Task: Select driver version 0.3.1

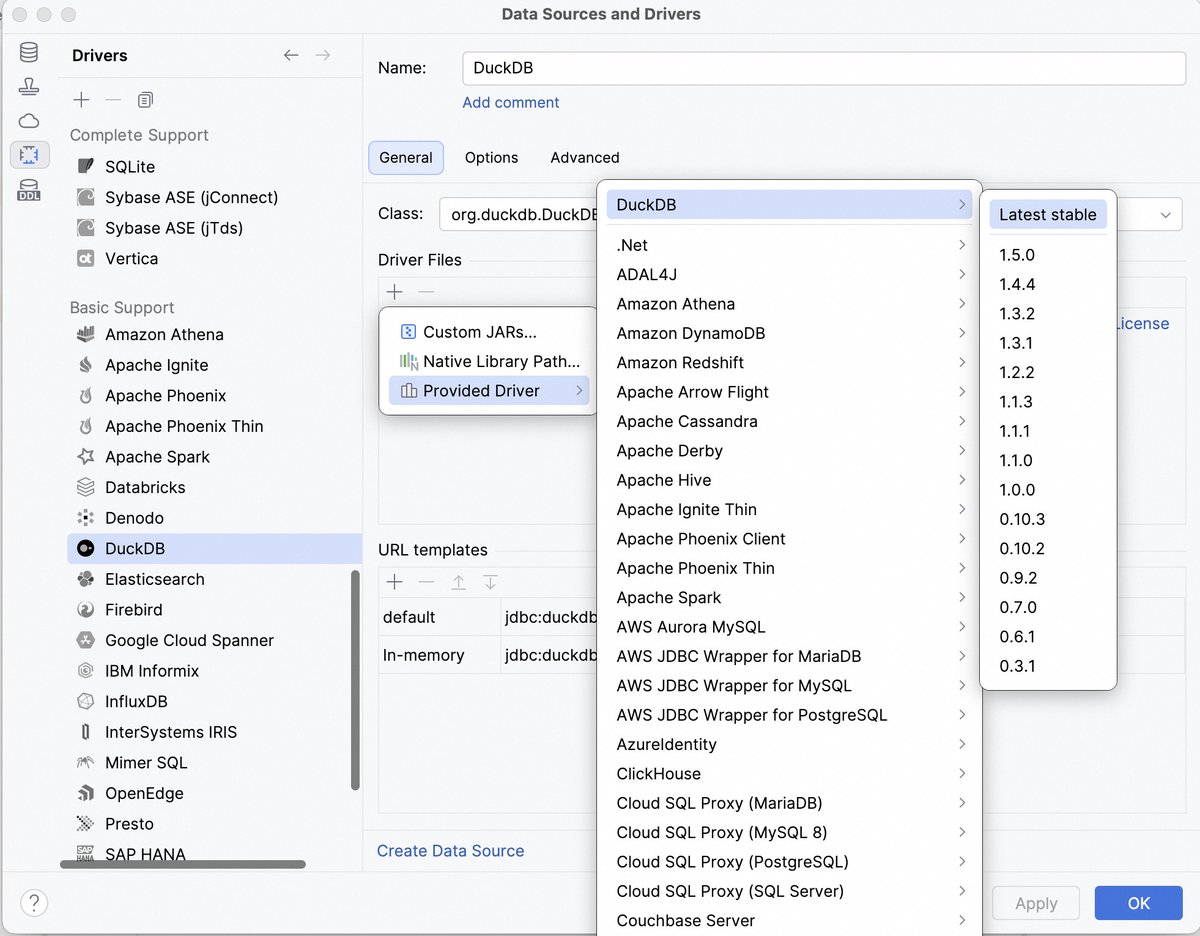Action: [x=1048, y=666]
